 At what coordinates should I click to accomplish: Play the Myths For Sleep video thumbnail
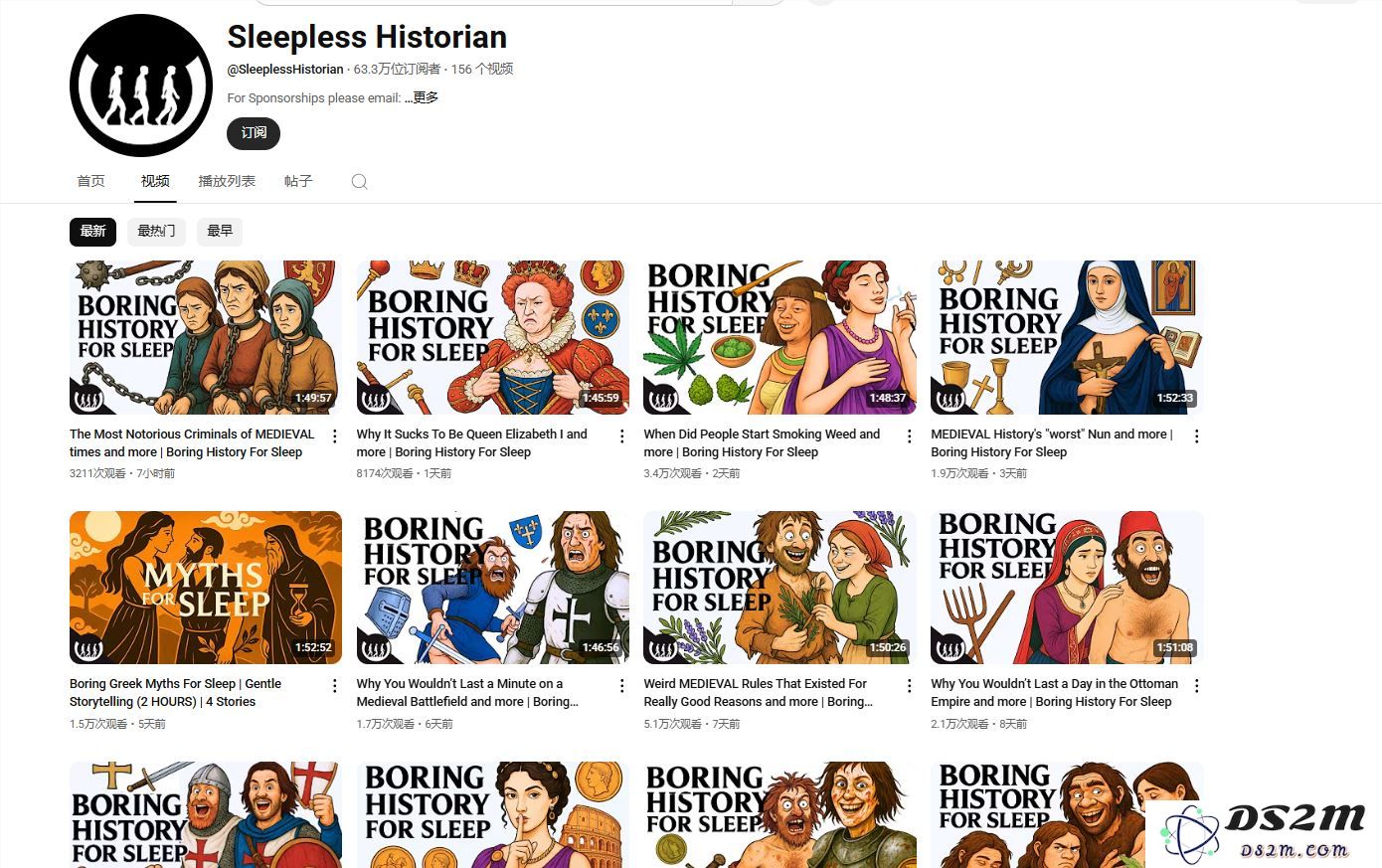click(x=206, y=588)
